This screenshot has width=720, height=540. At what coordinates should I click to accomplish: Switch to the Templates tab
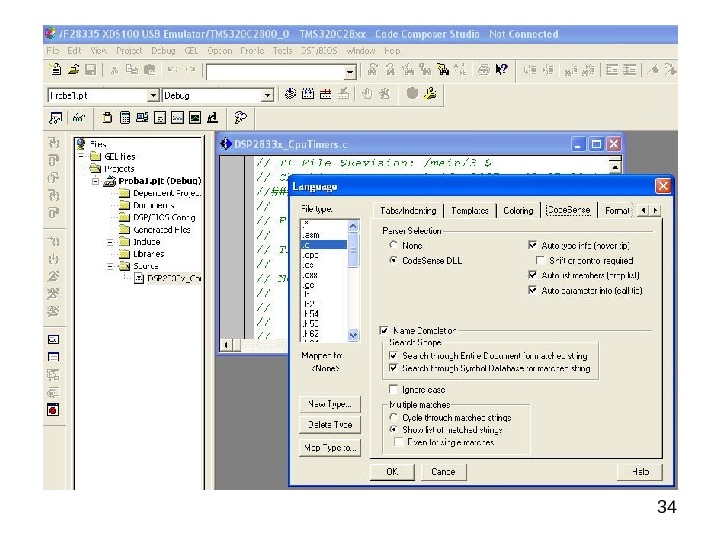469,210
